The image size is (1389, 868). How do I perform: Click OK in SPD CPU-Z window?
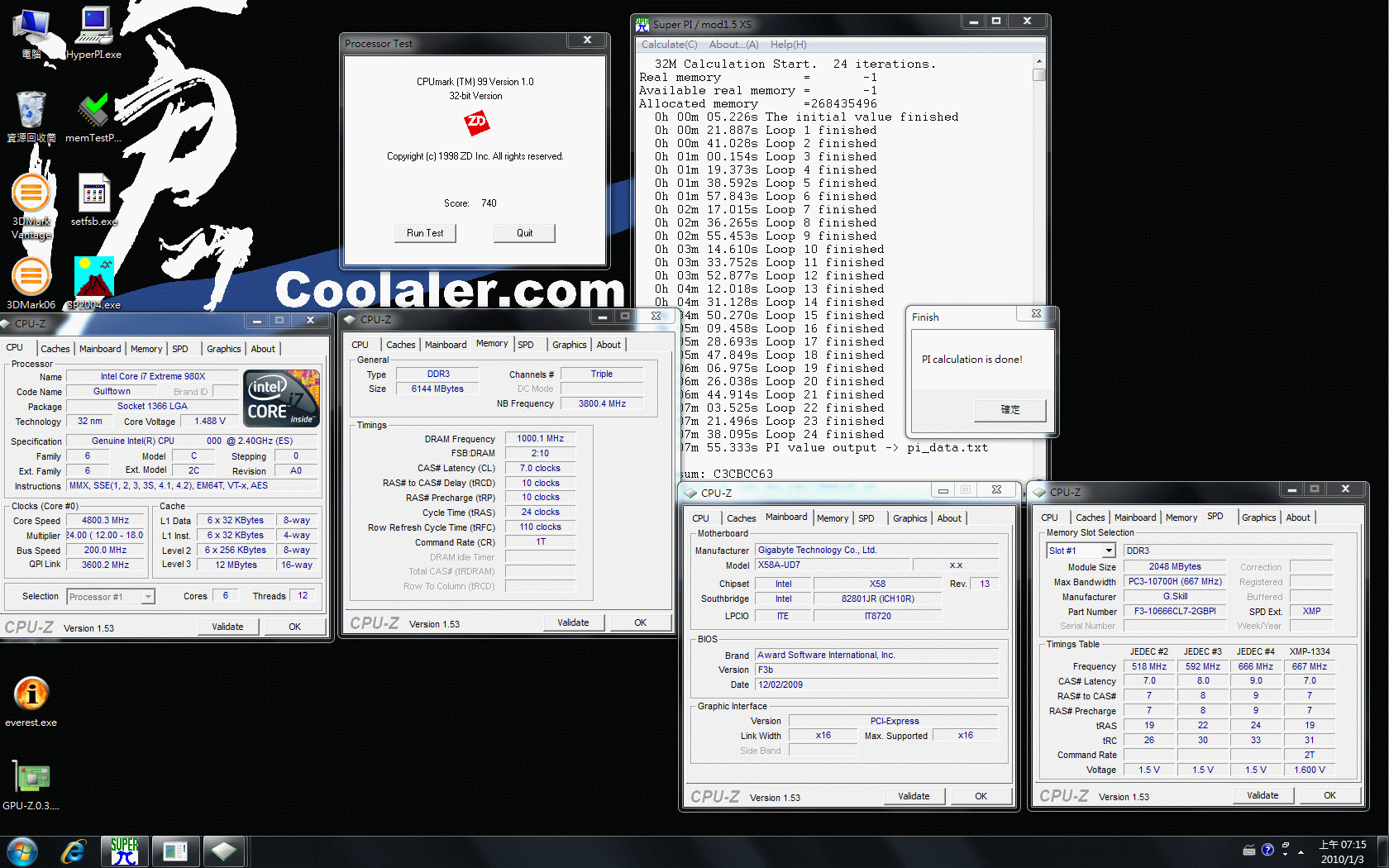click(1329, 795)
